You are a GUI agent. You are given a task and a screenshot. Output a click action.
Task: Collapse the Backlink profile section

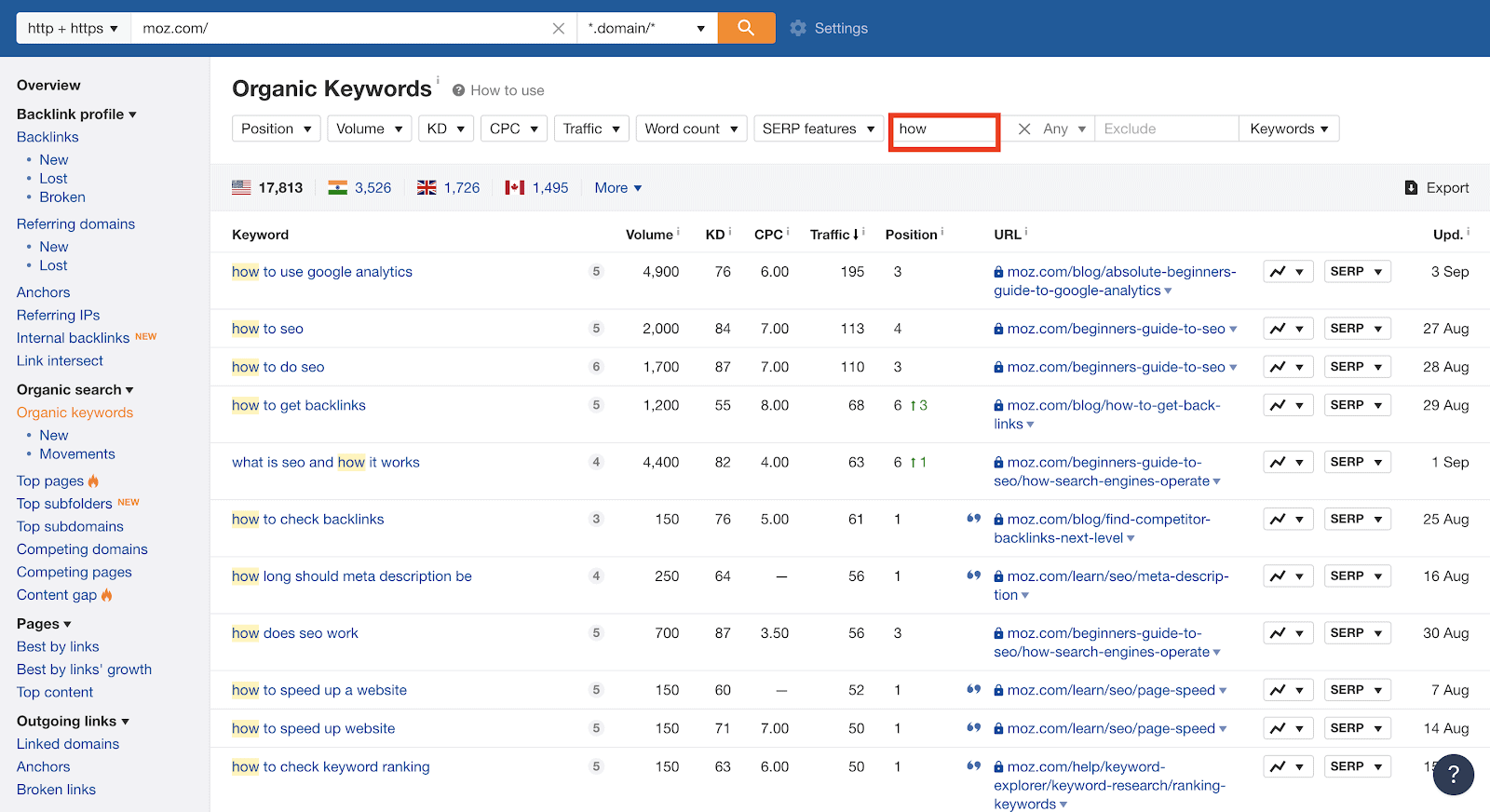tap(76, 114)
